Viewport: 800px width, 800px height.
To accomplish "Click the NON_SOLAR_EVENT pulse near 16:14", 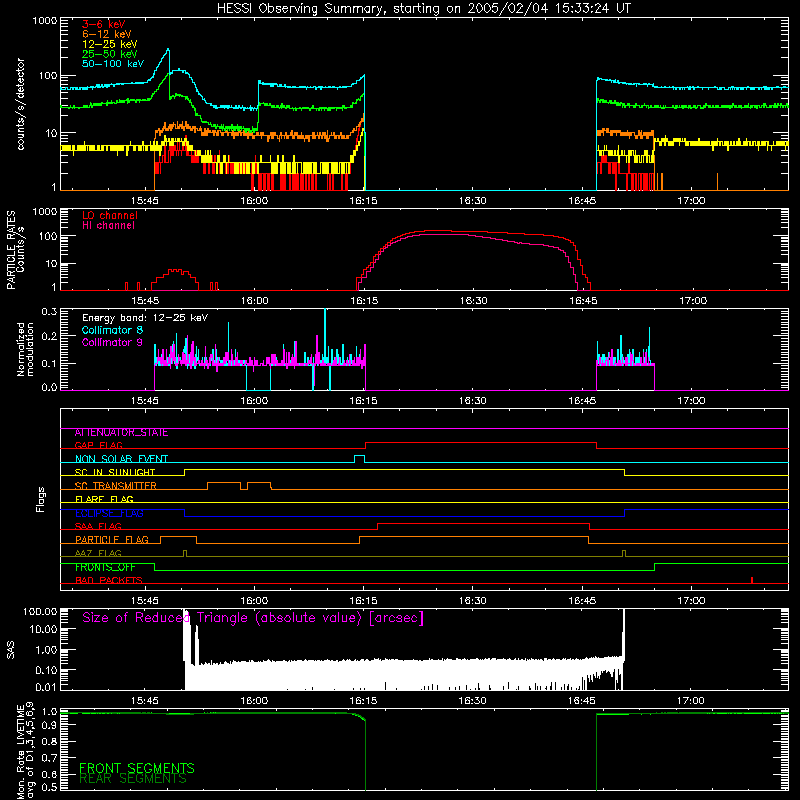I will (359, 458).
